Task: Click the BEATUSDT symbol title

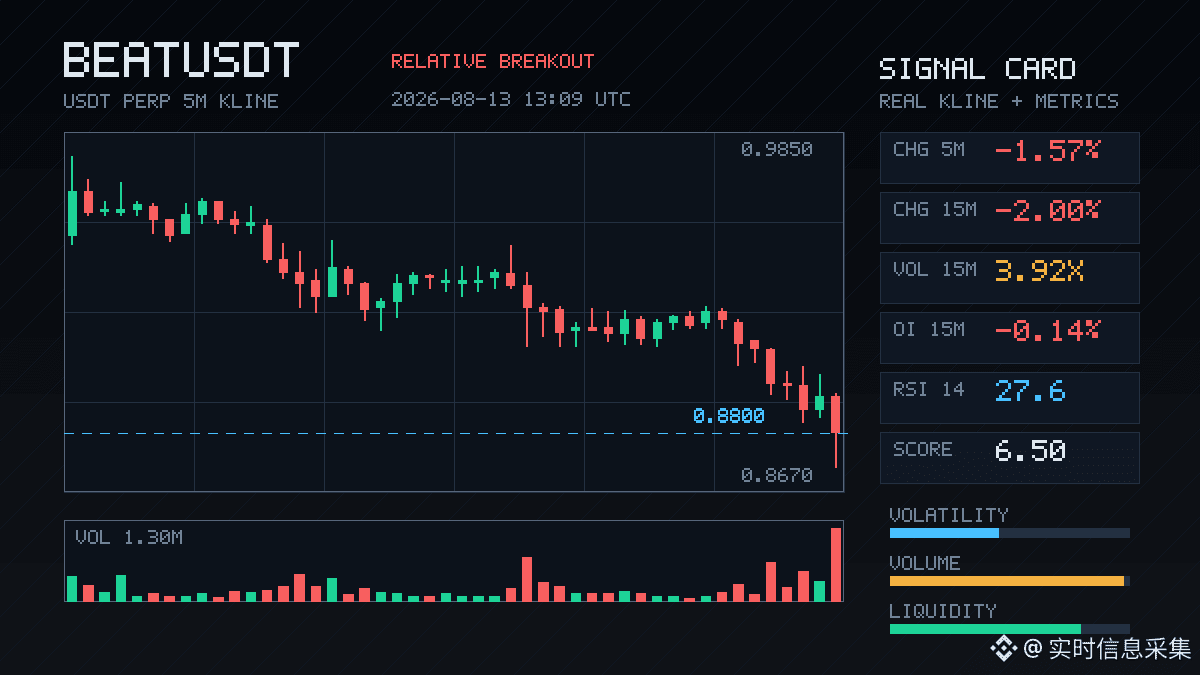Action: click(x=181, y=60)
